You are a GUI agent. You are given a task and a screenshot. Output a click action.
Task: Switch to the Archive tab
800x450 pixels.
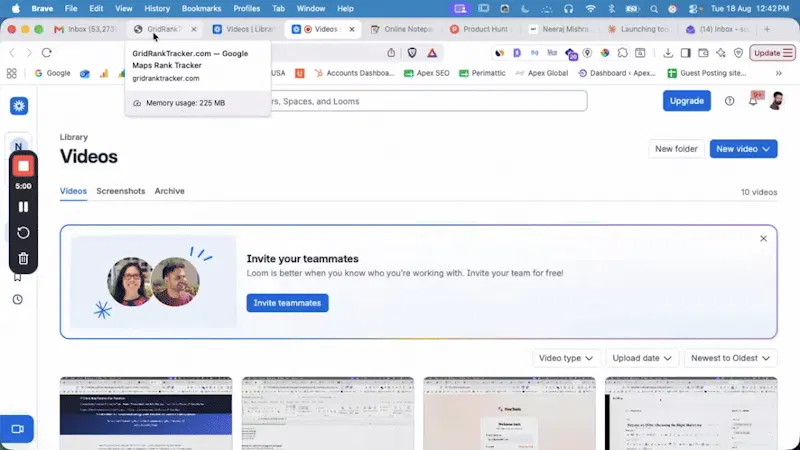169,191
